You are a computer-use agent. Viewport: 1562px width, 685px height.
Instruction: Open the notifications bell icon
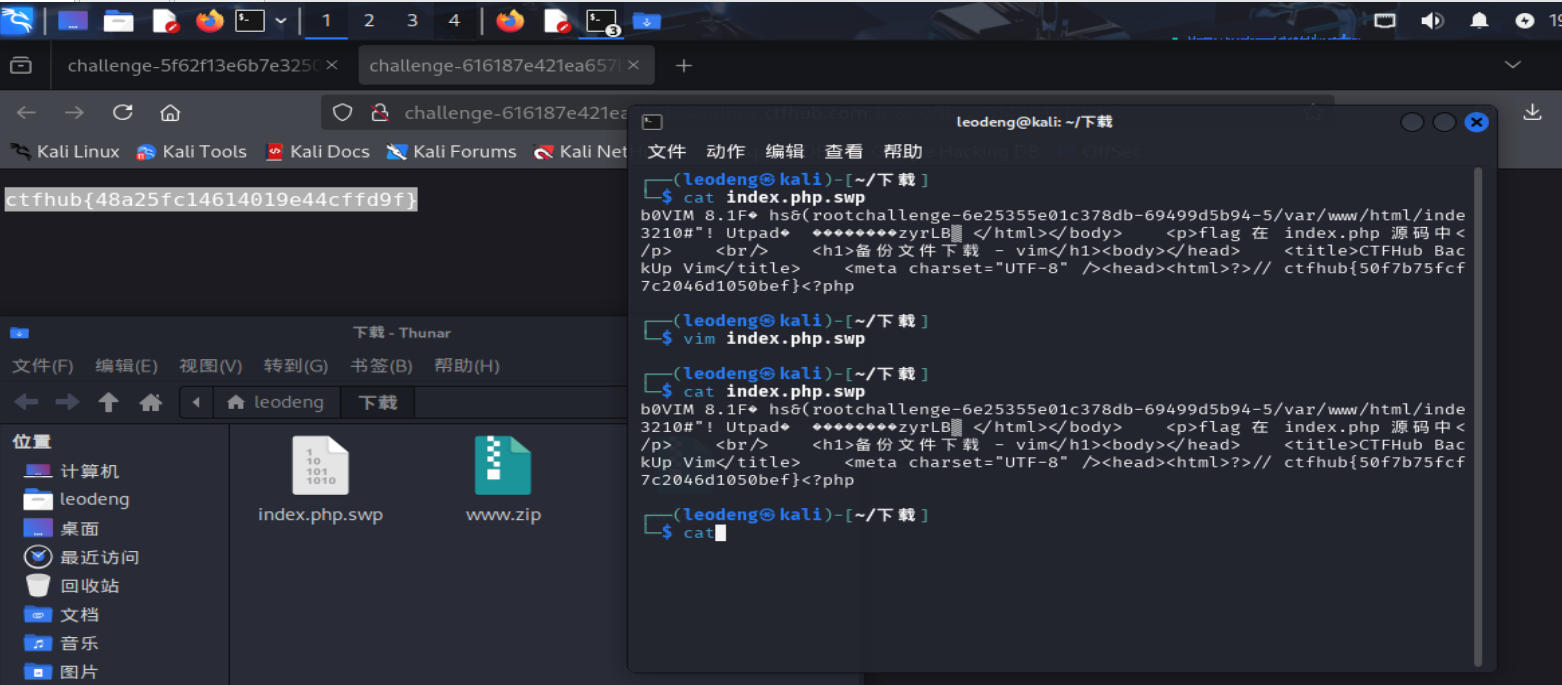tap(1478, 20)
